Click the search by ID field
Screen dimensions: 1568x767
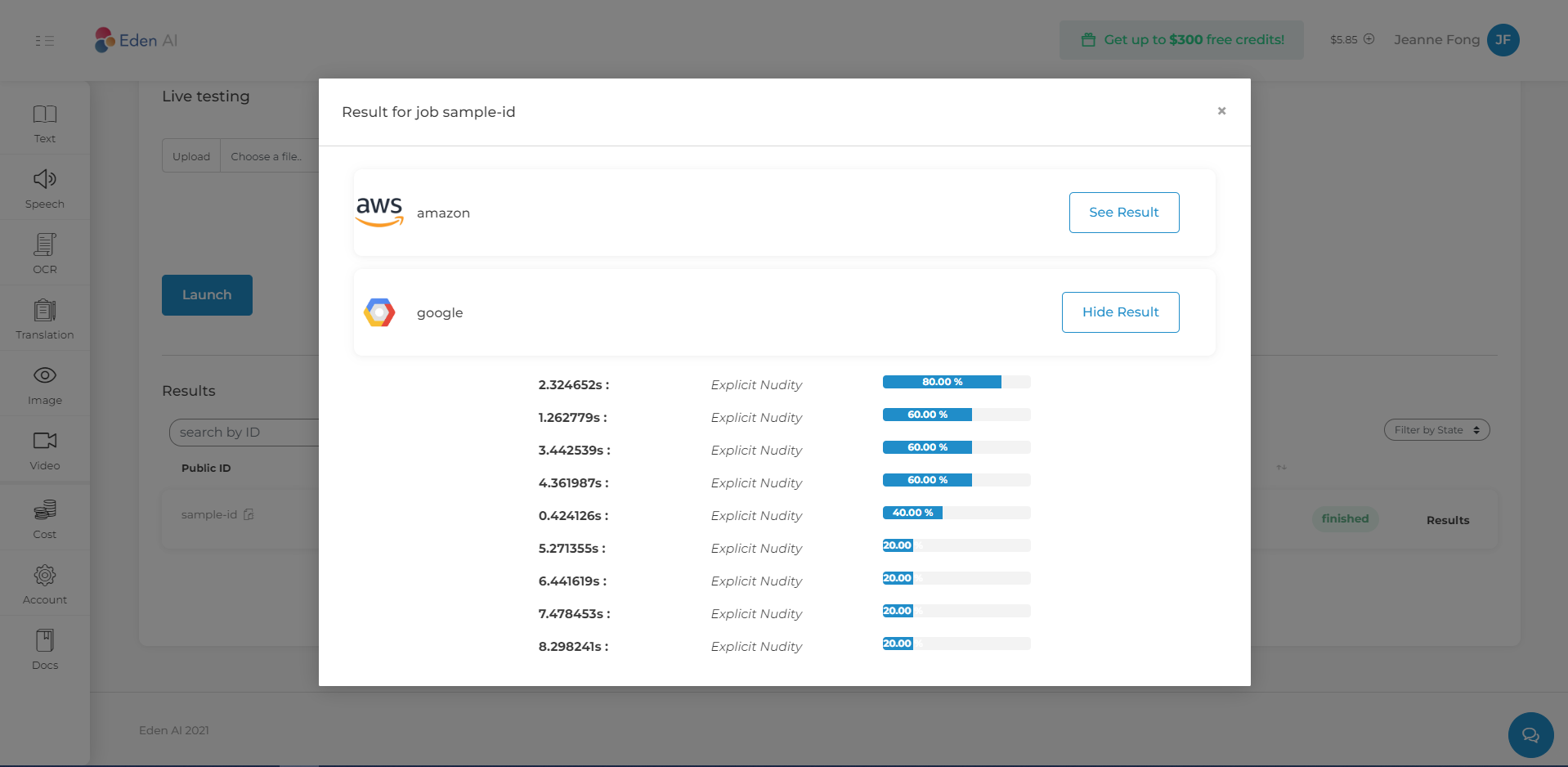point(244,433)
